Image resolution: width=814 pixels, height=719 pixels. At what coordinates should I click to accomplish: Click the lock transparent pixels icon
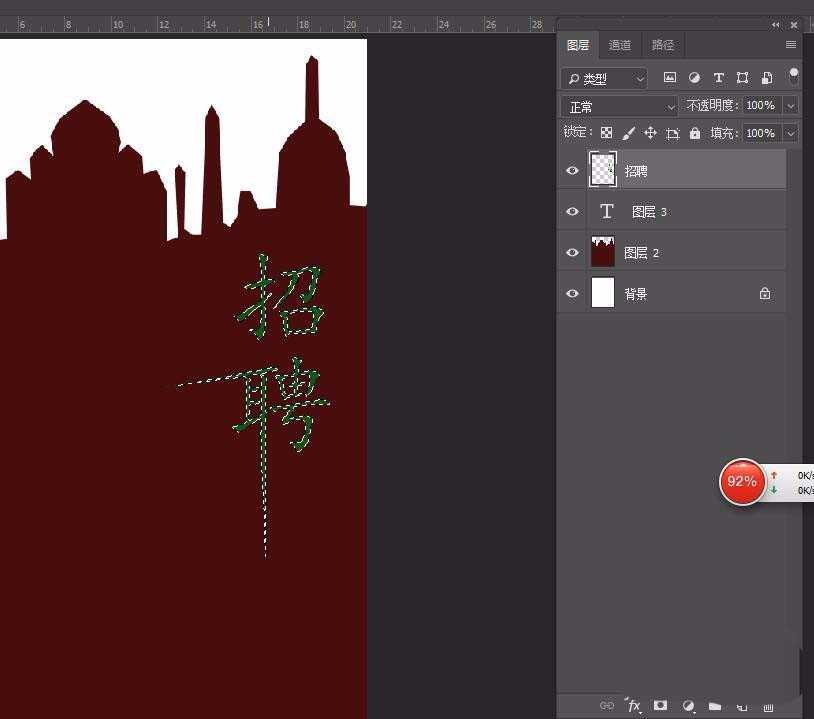tap(606, 133)
